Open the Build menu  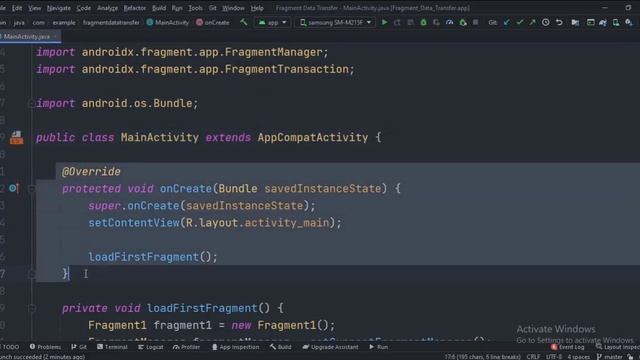coord(159,8)
